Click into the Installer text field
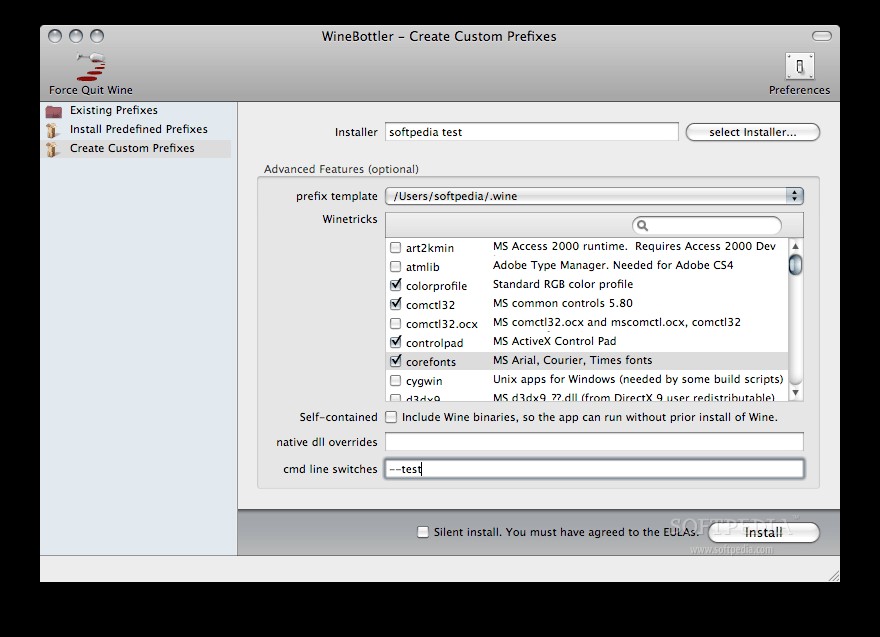880x637 pixels. 531,132
